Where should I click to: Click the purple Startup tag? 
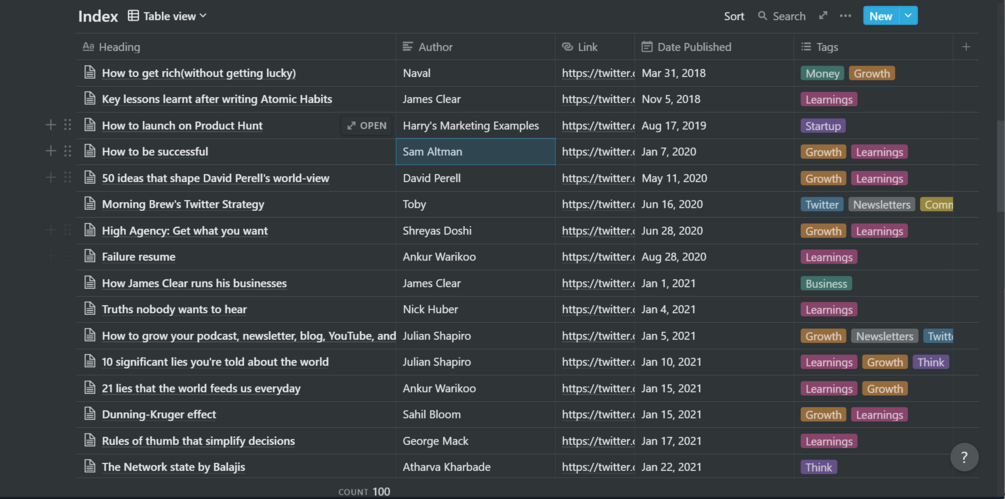coord(823,126)
